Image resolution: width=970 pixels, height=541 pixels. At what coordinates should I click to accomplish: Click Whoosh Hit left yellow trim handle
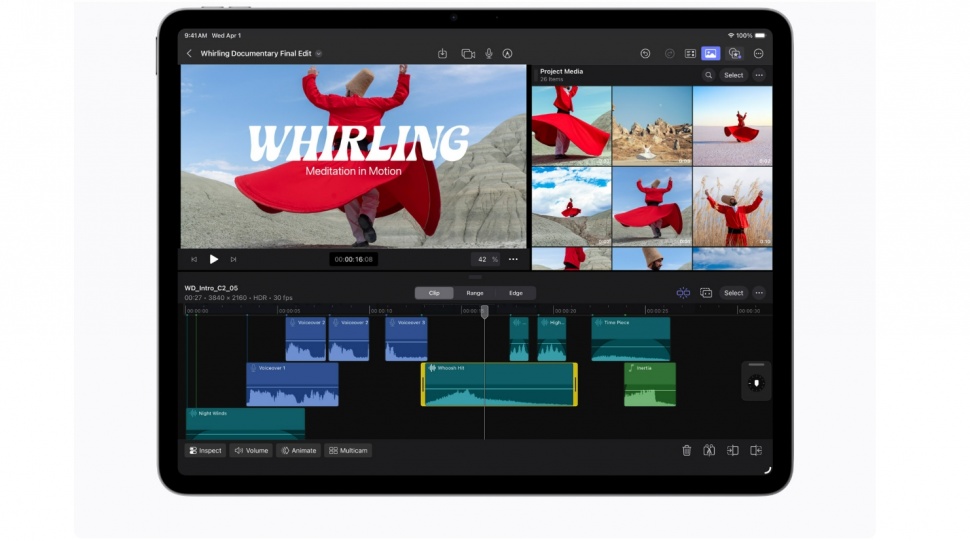423,385
